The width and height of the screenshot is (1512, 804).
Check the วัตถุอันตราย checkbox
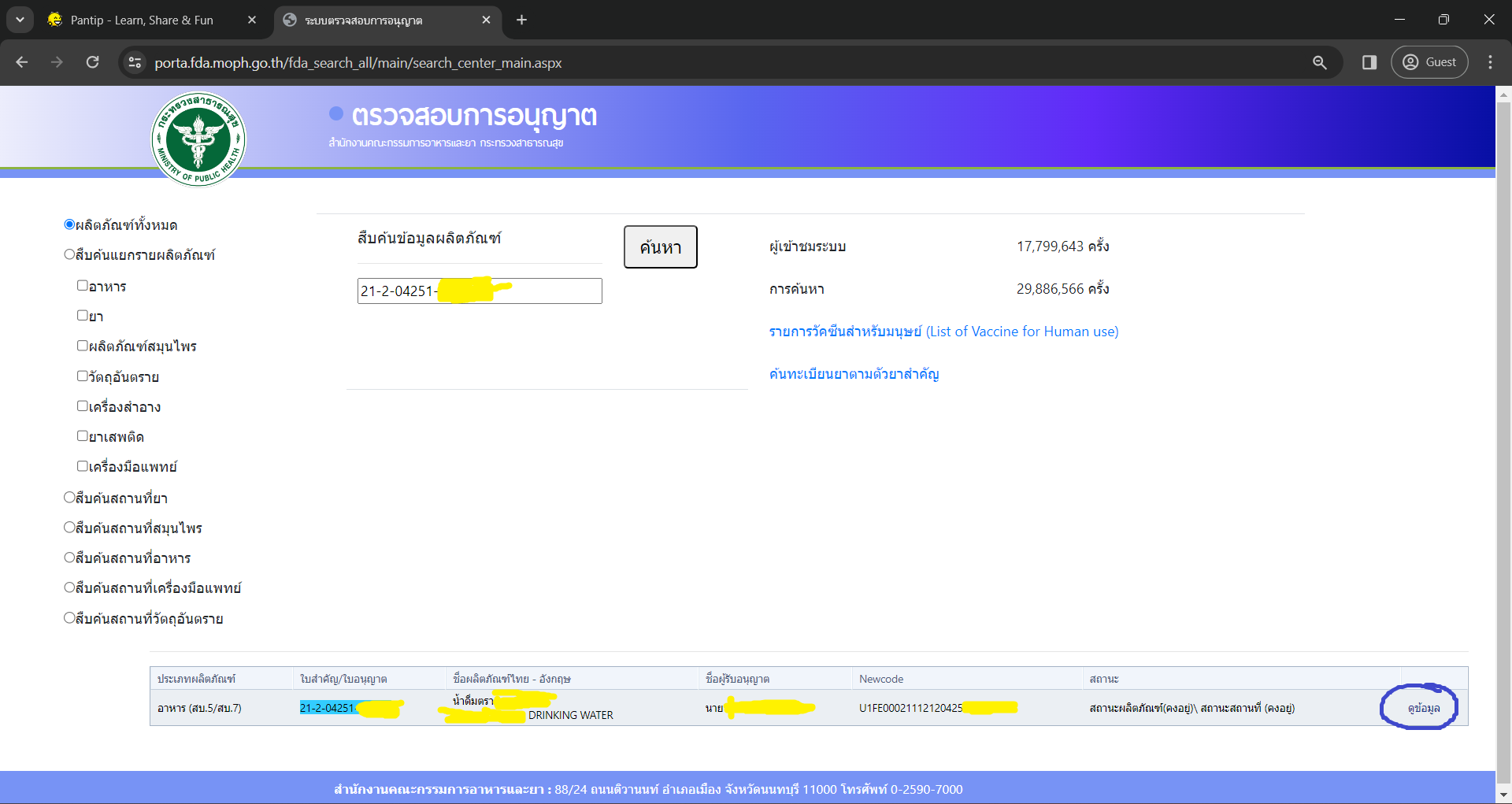coord(82,376)
